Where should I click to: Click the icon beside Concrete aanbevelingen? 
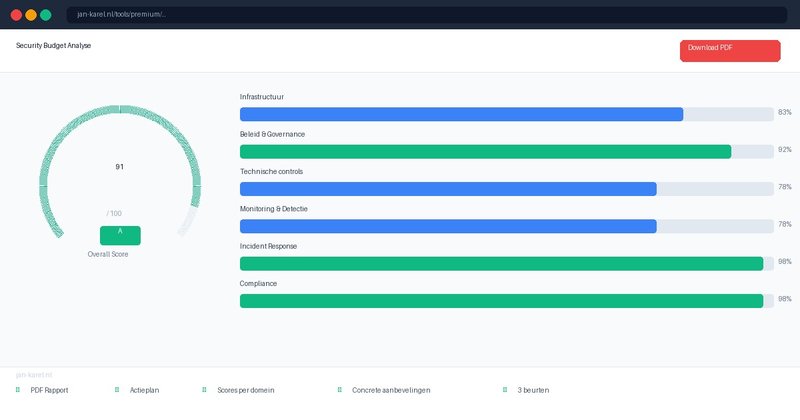coord(339,390)
